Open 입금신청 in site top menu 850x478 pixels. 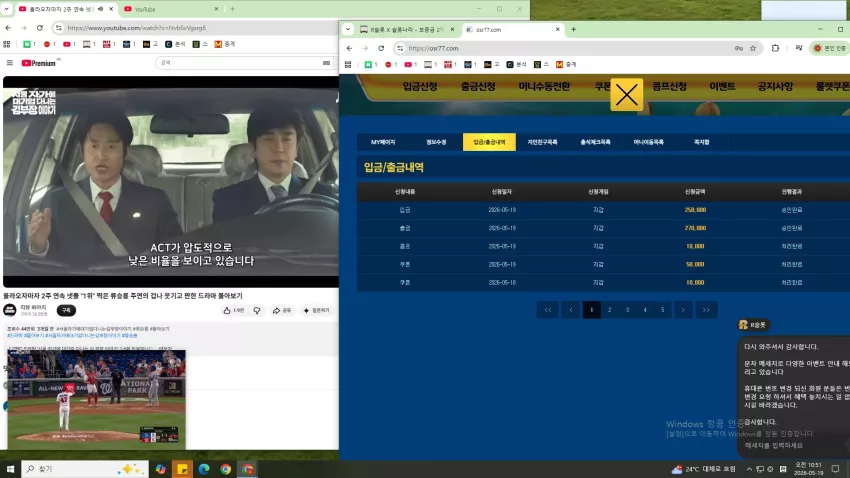pyautogui.click(x=420, y=86)
